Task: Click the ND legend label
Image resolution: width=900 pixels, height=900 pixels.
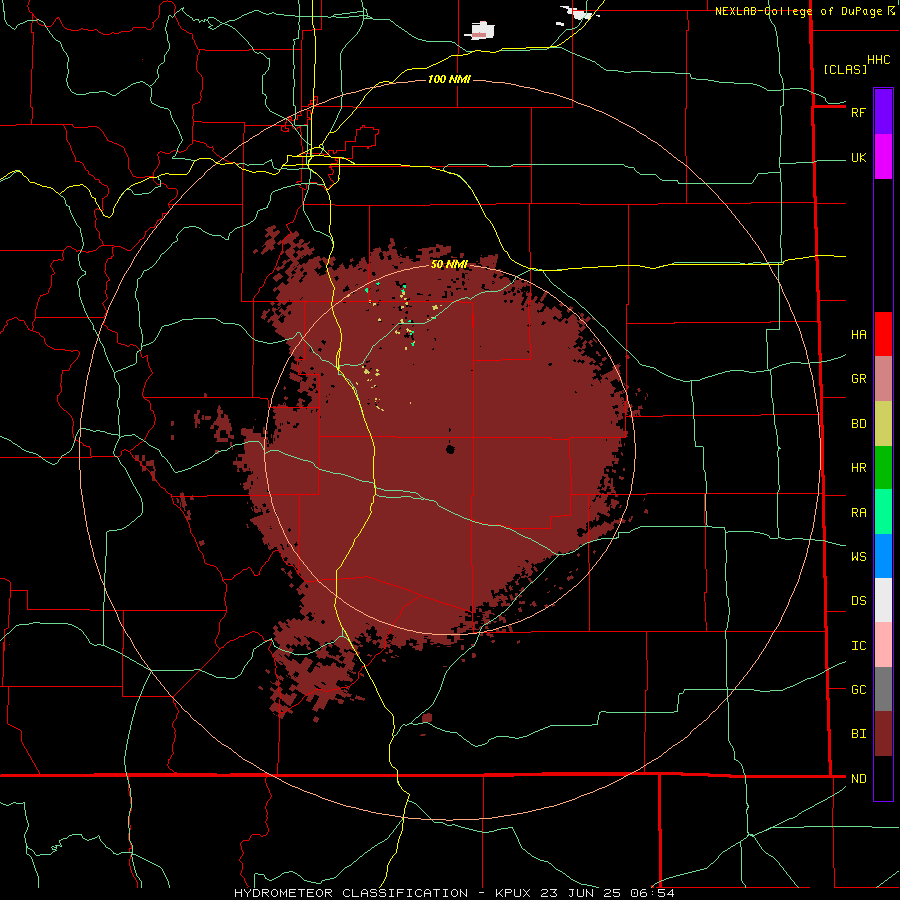Action: coord(858,779)
